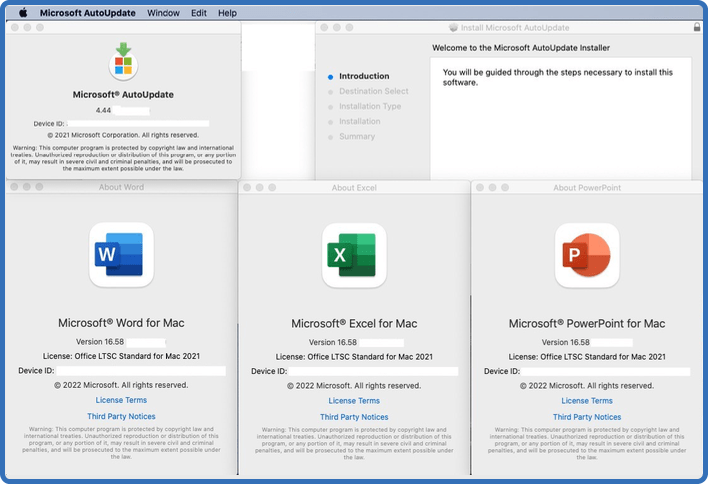Open the Apple menu
The image size is (708, 484).
pos(23,13)
